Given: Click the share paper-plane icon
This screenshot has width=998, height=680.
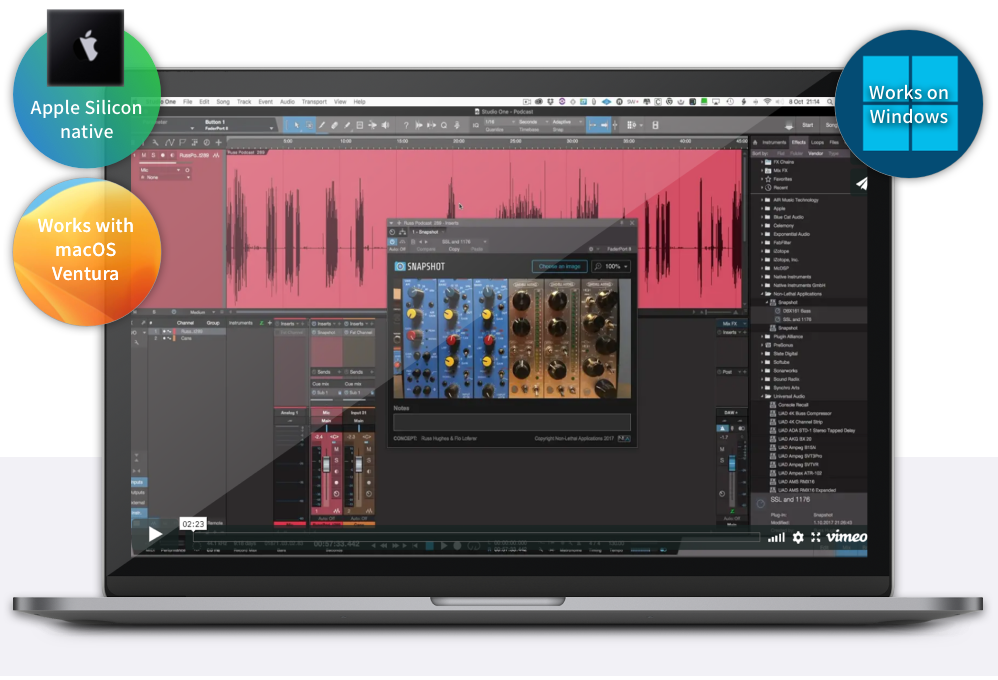Looking at the screenshot, I should tap(862, 183).
